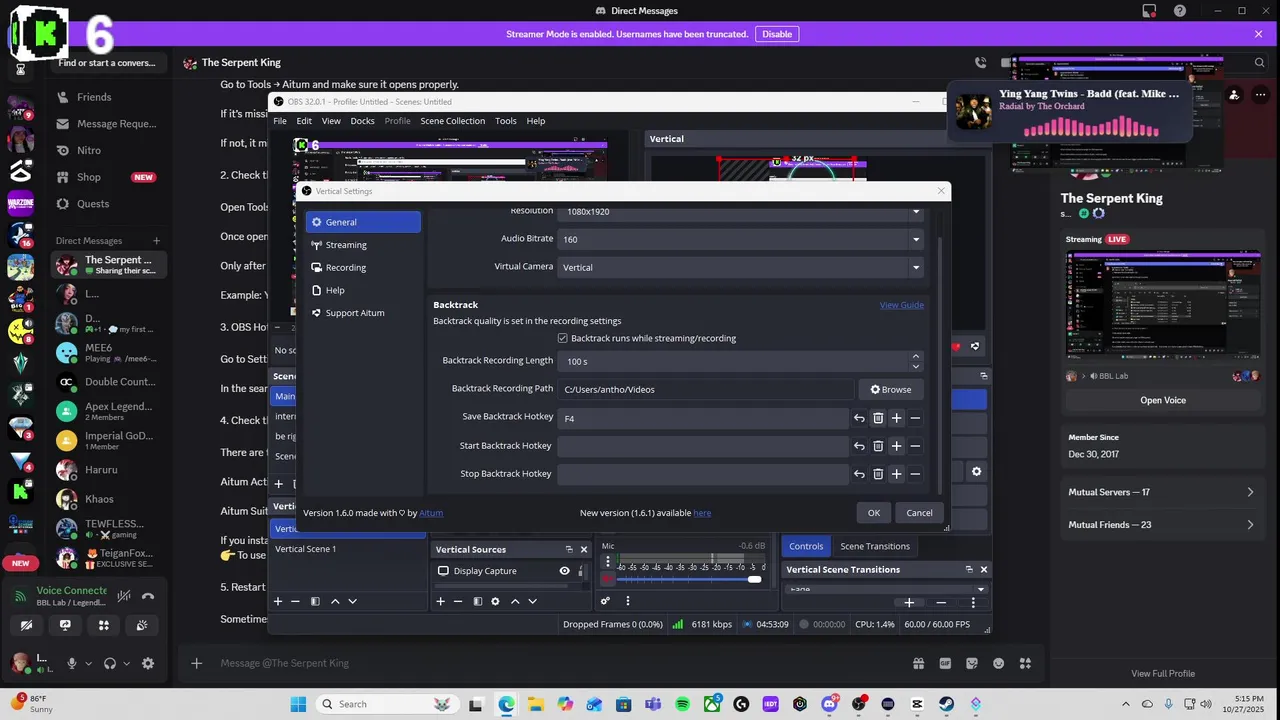
Task: Add another Start Backtrack Hotkey binding
Action: [896, 446]
